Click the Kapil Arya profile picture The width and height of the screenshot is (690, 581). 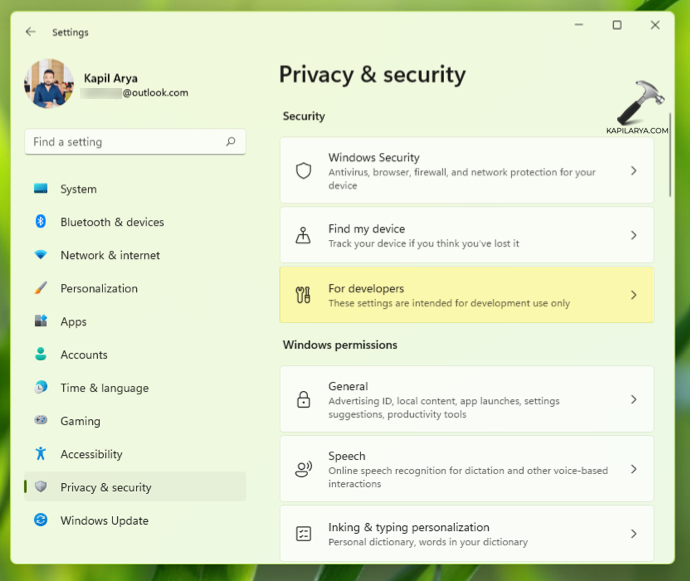click(x=49, y=84)
